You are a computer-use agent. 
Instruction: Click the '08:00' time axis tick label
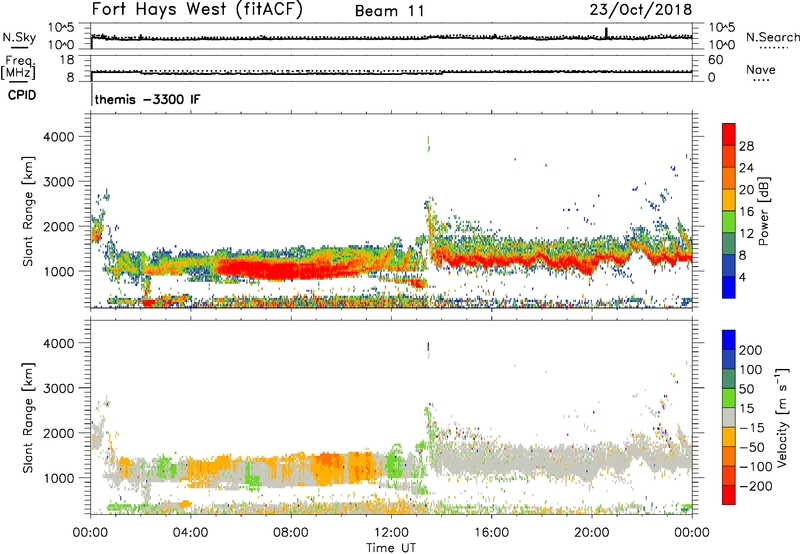(291, 533)
